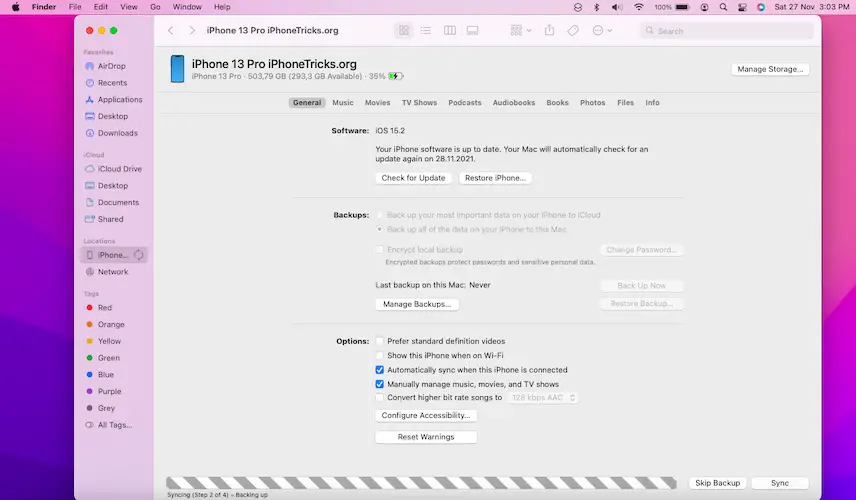Viewport: 856px width, 500px height.
Task: Open the more actions ellipsis menu
Action: (602, 31)
